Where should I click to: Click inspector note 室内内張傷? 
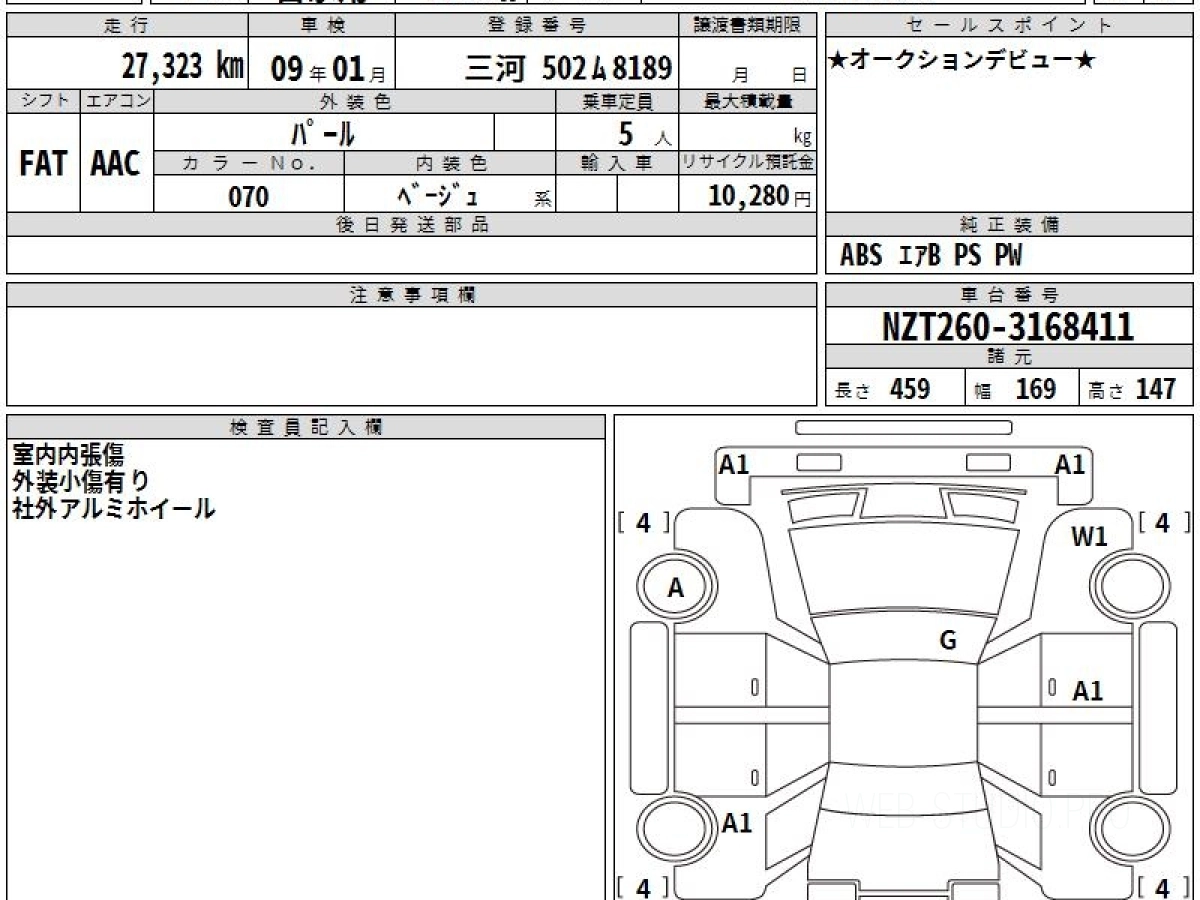point(68,454)
